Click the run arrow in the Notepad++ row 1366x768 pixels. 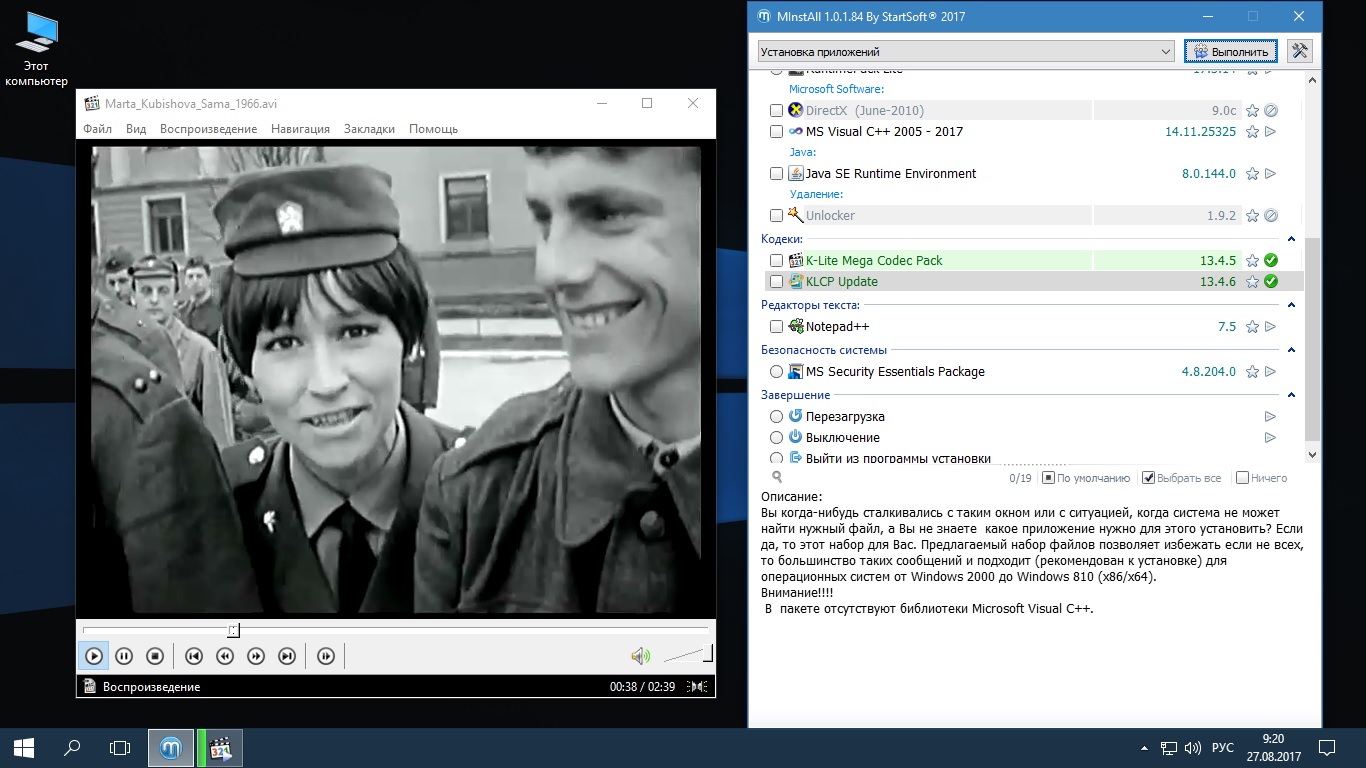click(x=1271, y=327)
